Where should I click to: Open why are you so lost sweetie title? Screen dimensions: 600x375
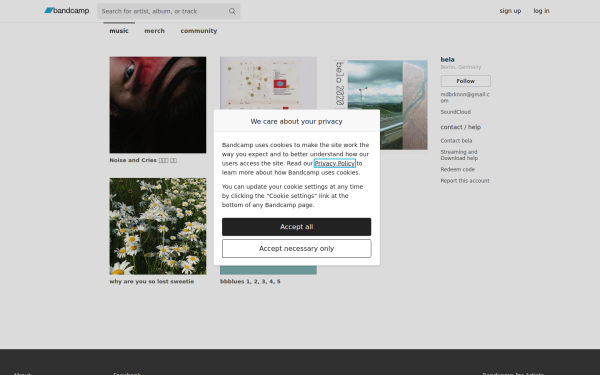click(x=152, y=281)
